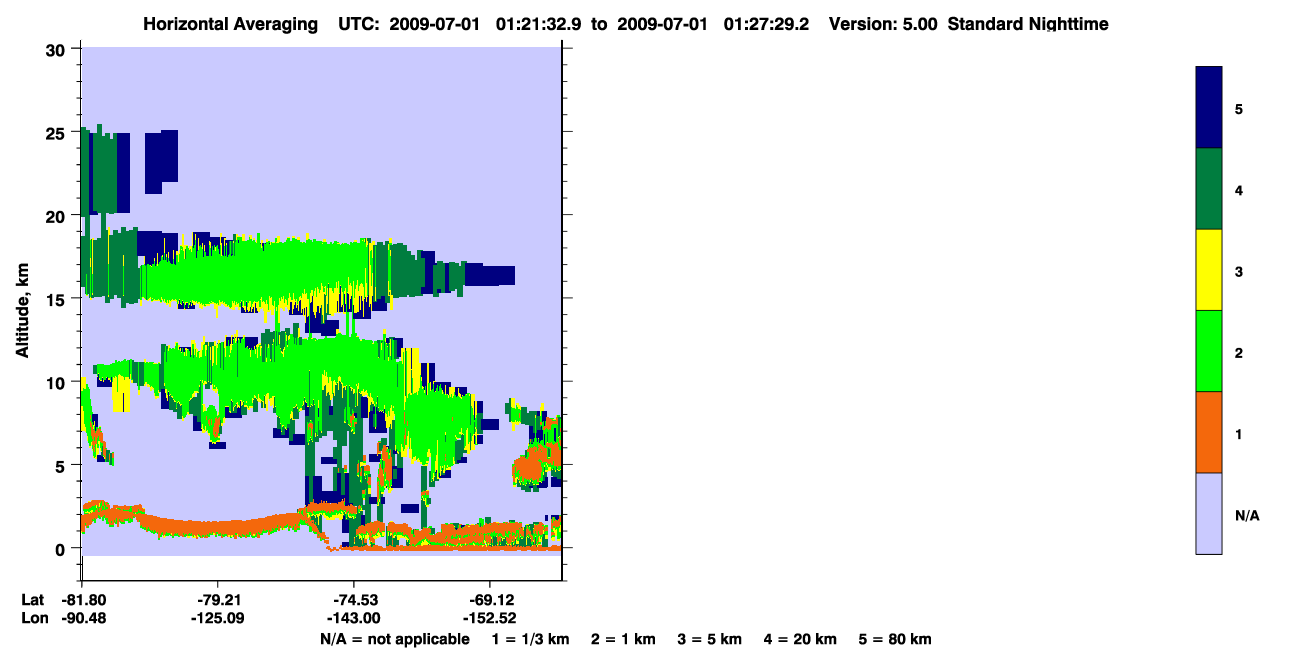Click the dark blue level 5 colorbar segment
Screen dimensions: 1300x667
(x=1209, y=108)
